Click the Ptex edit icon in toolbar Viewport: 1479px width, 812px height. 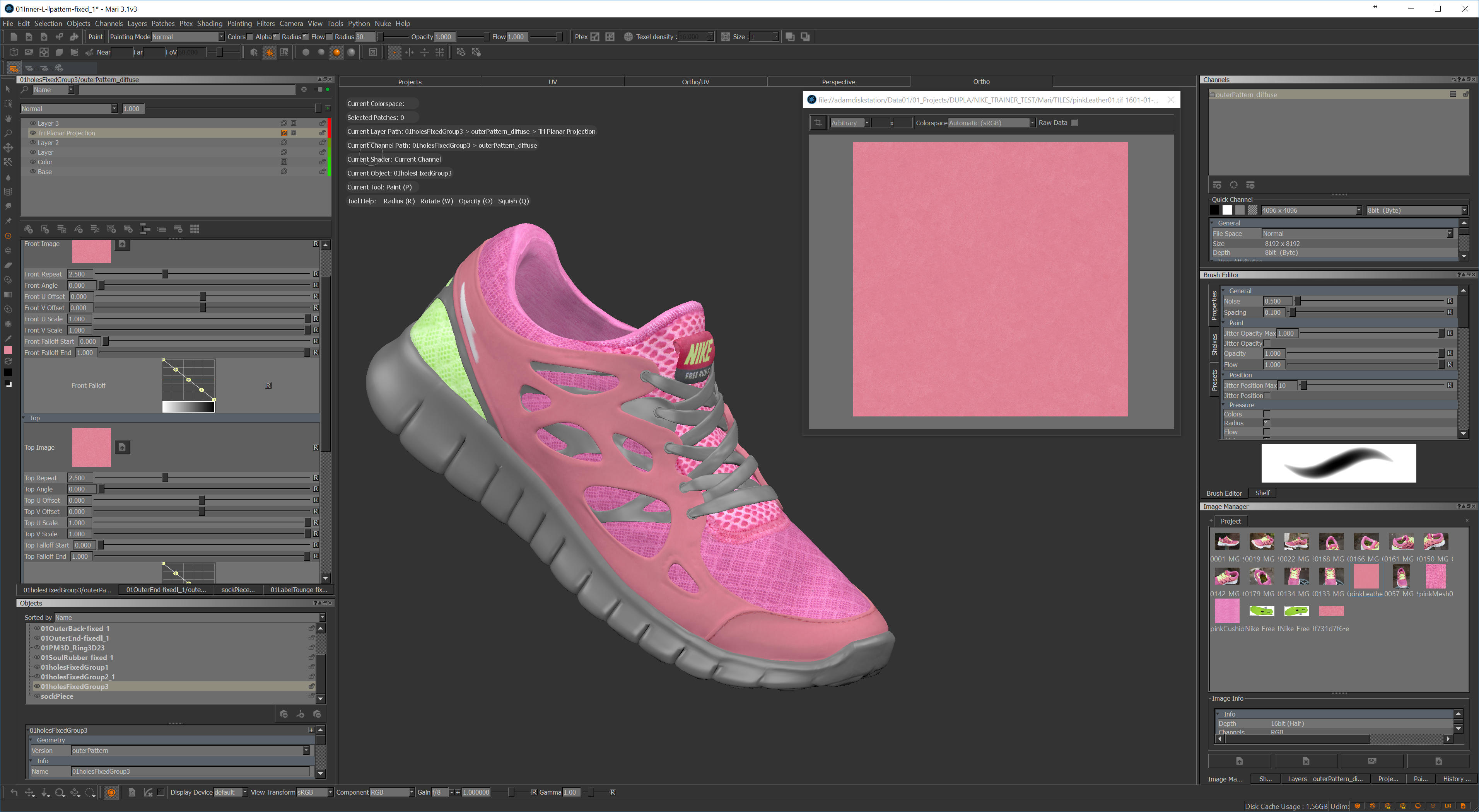595,37
